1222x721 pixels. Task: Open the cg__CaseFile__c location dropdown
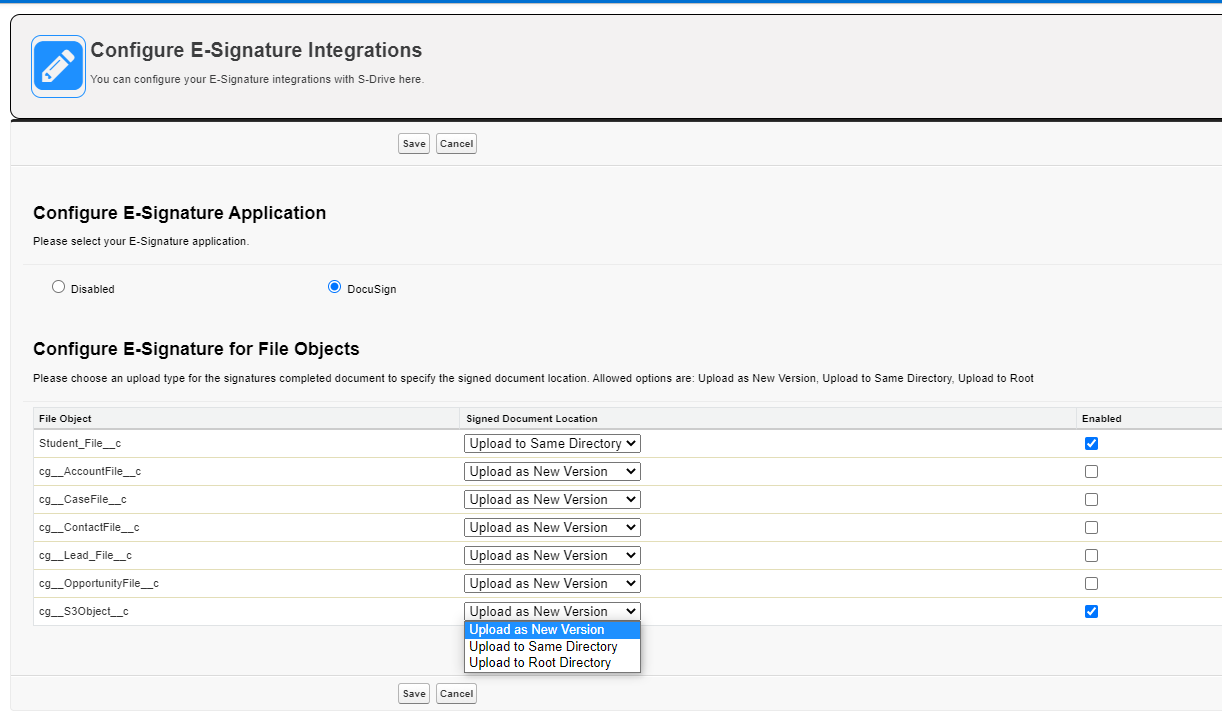552,499
